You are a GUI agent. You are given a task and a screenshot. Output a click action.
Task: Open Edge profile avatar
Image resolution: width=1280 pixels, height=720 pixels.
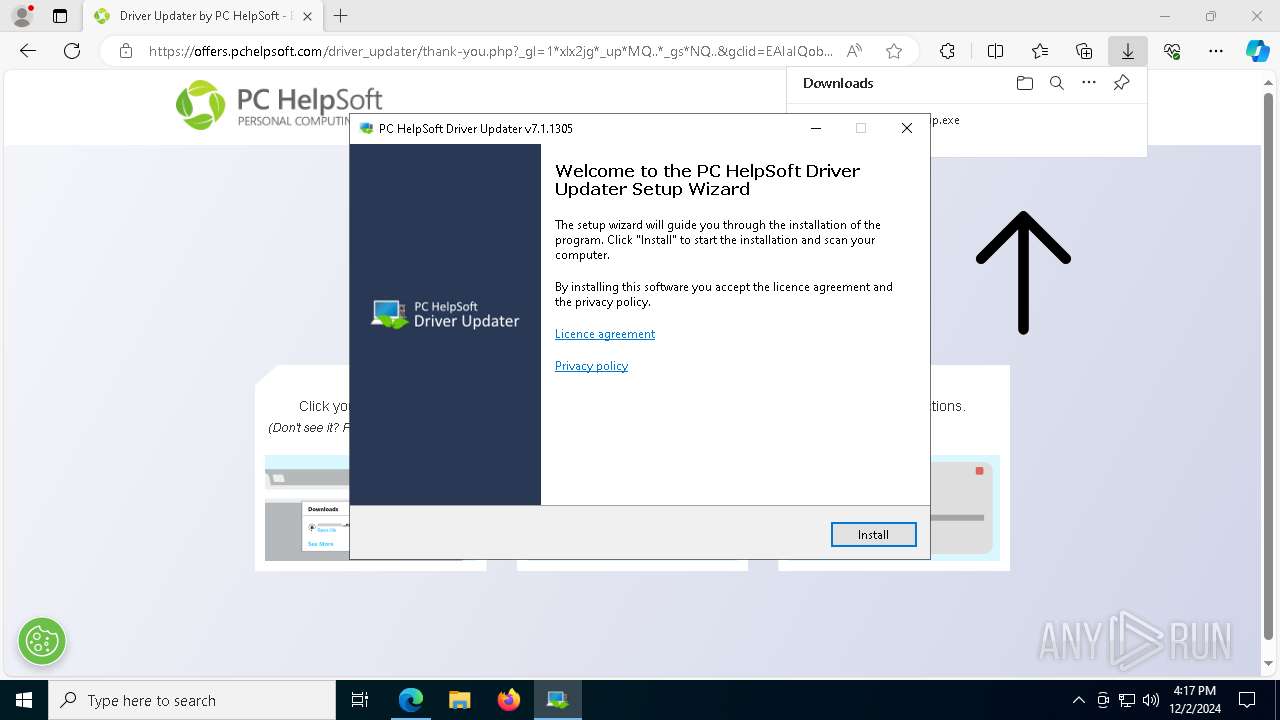22,16
